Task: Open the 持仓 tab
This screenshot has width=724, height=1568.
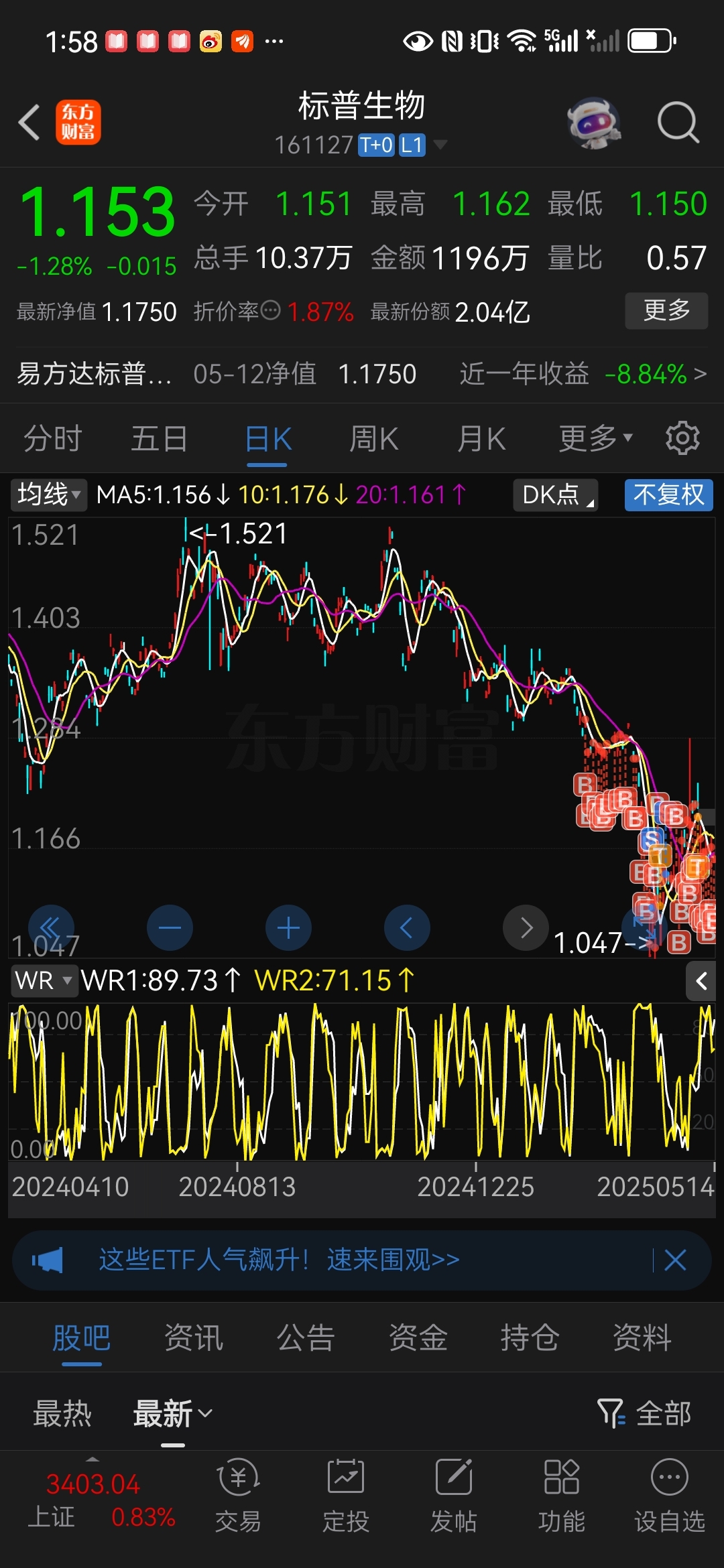Action: point(530,1338)
